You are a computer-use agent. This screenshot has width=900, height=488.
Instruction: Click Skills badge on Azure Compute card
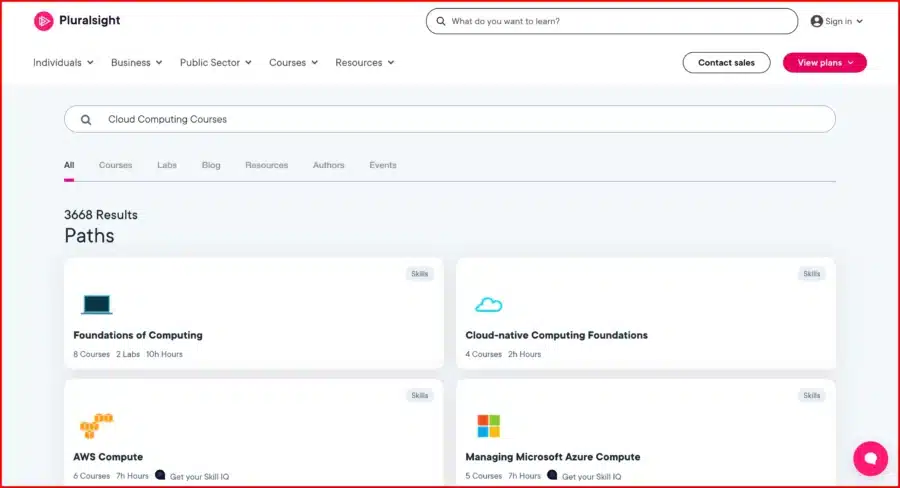click(x=812, y=396)
